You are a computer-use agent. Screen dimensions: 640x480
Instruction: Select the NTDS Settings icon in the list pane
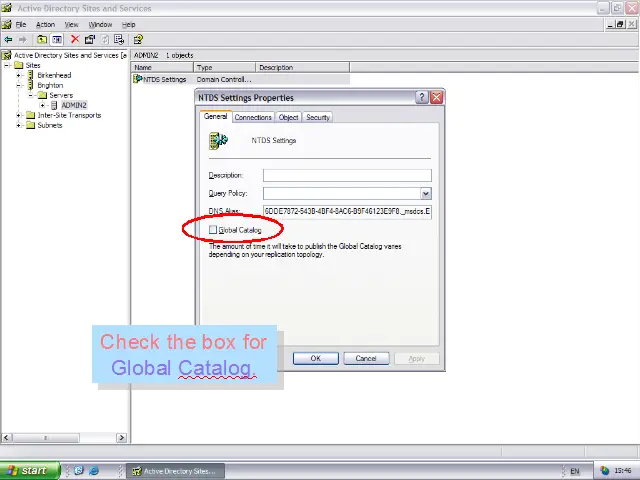138,79
